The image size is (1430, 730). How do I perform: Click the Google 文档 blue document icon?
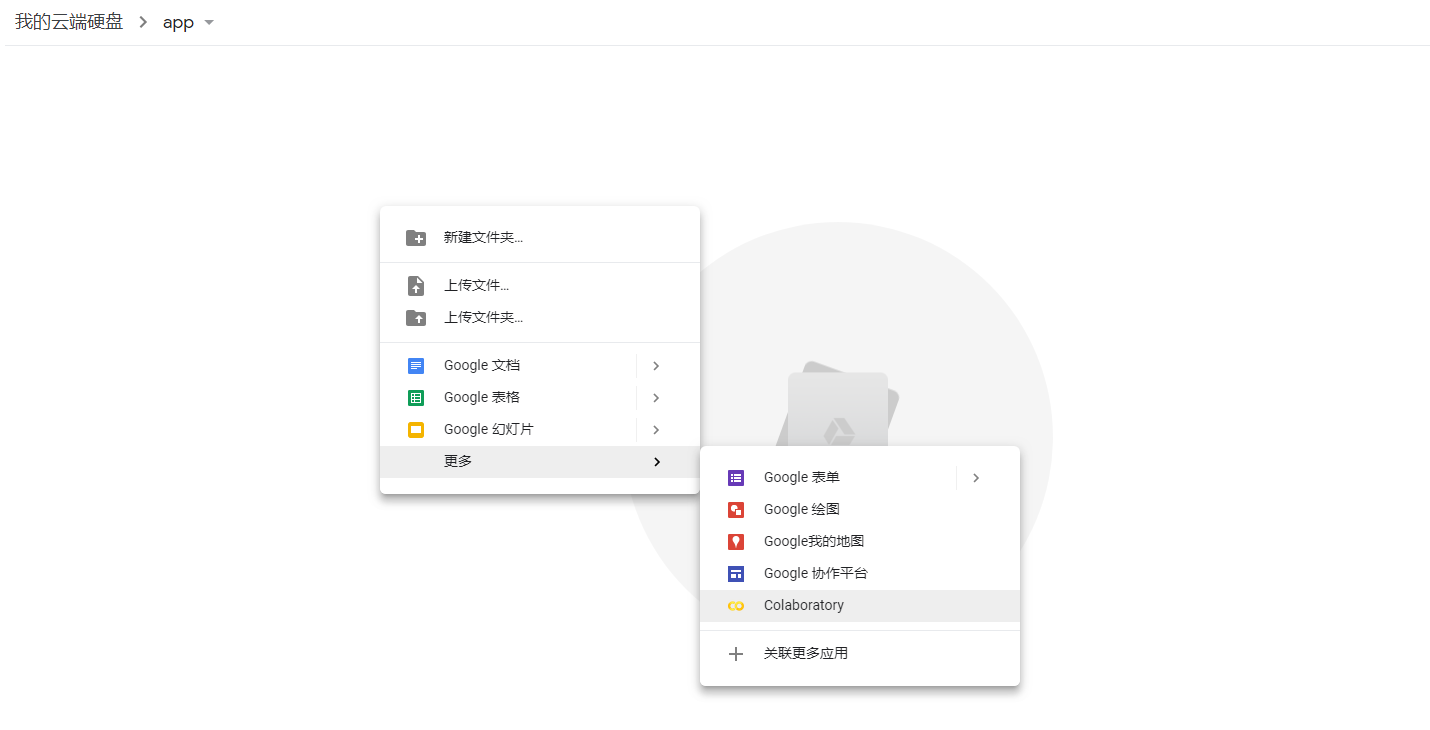click(415, 365)
